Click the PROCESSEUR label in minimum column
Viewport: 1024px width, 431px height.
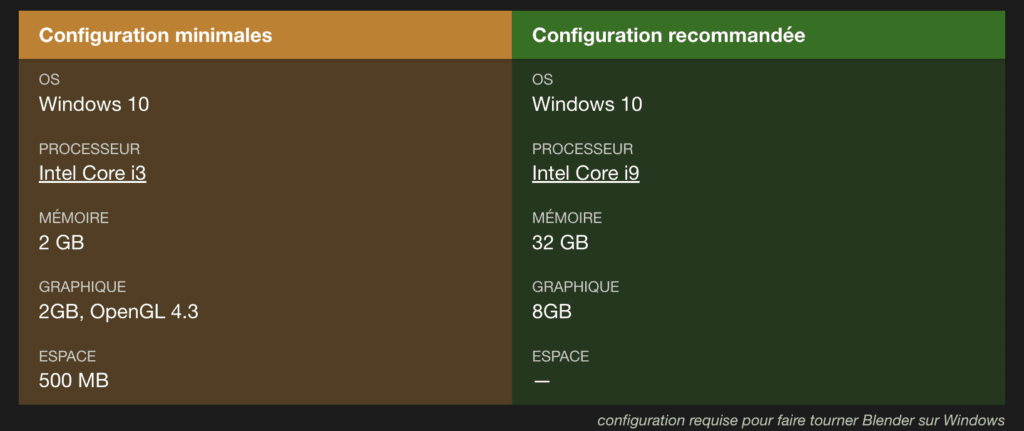click(x=89, y=150)
